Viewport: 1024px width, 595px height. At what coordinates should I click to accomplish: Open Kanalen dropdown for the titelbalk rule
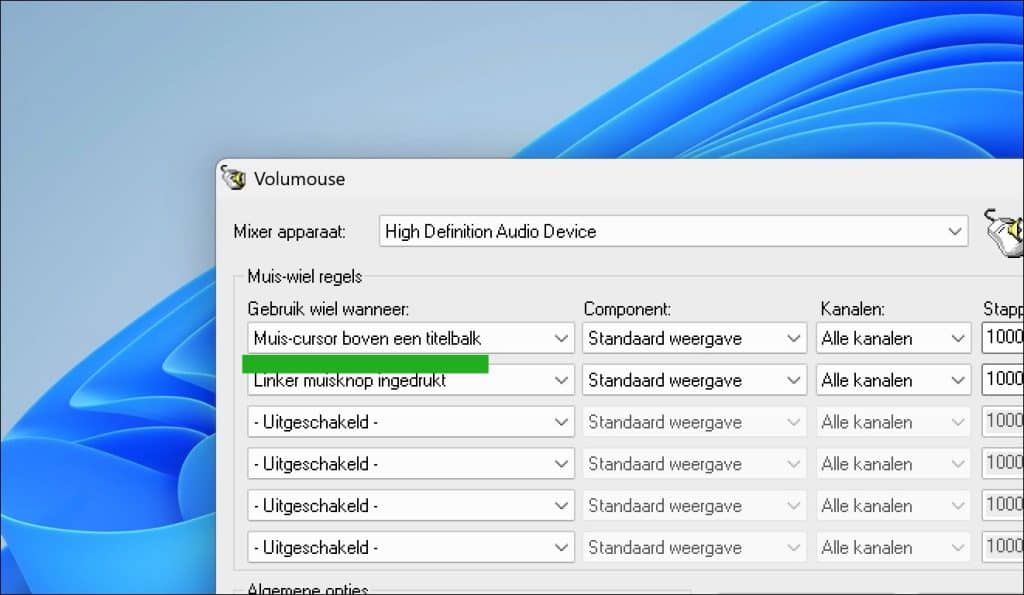coord(893,338)
